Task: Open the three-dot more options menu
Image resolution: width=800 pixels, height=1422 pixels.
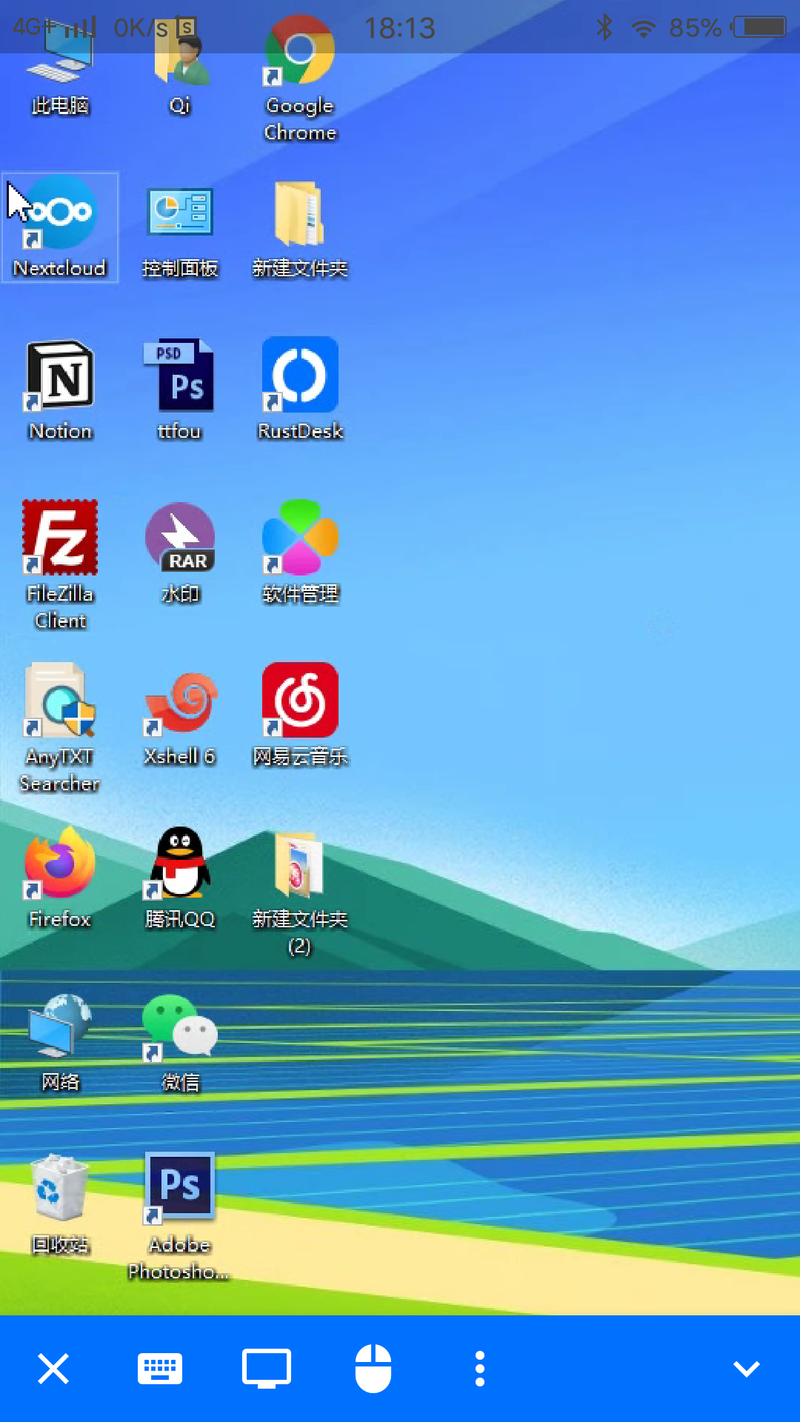Action: [480, 1368]
